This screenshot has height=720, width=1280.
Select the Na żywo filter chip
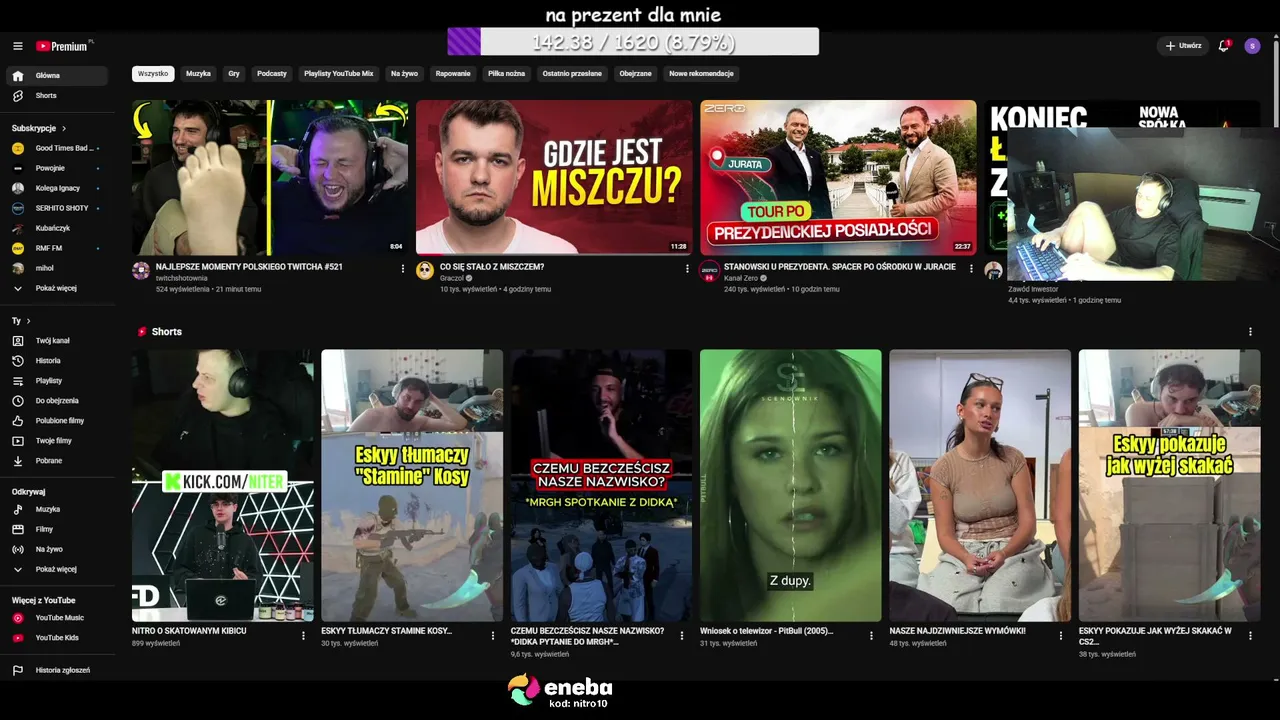[x=404, y=74]
